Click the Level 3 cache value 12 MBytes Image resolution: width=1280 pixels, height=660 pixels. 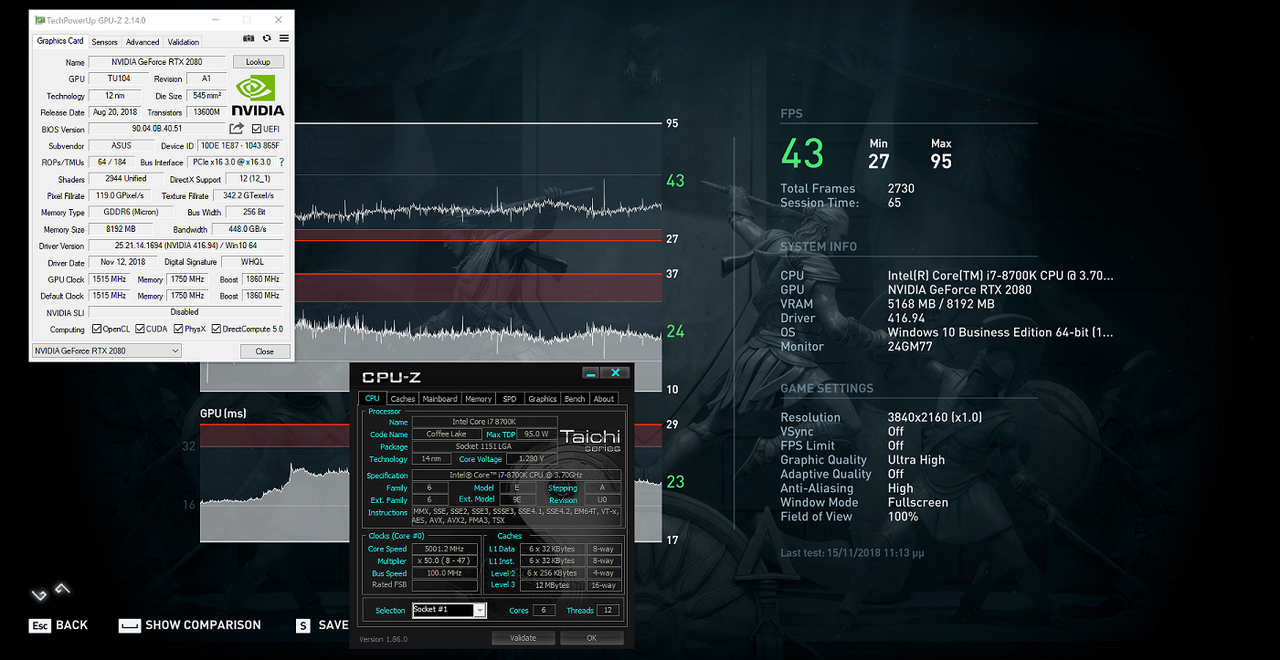pyautogui.click(x=552, y=585)
